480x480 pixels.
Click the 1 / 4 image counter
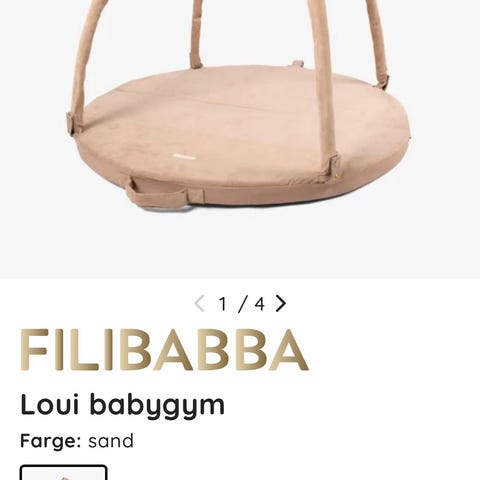241,304
